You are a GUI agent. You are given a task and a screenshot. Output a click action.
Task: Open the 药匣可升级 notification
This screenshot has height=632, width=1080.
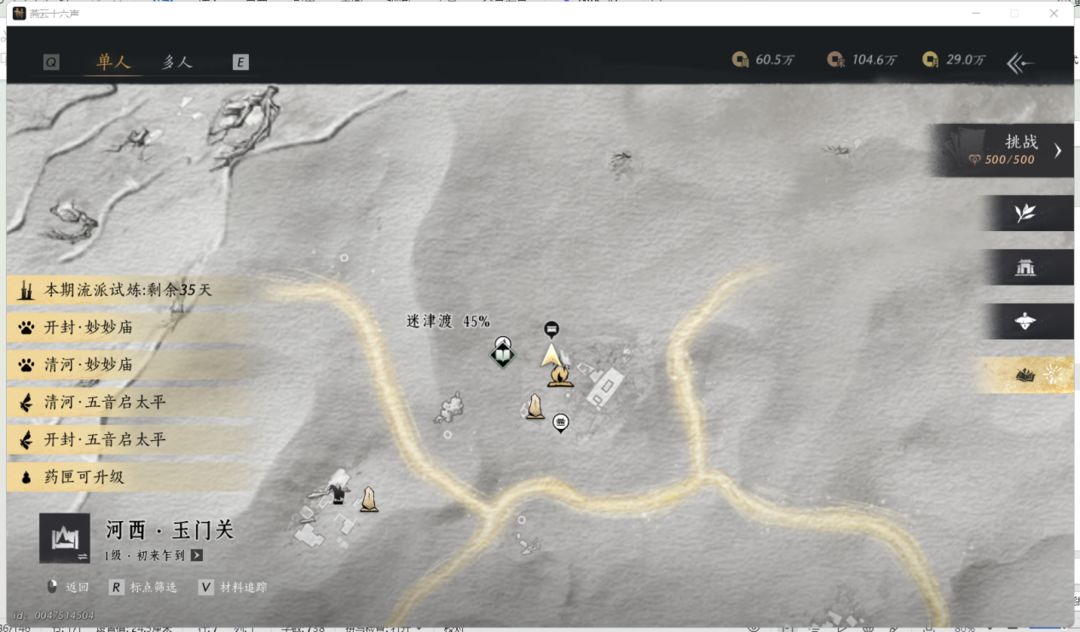[x=127, y=476]
